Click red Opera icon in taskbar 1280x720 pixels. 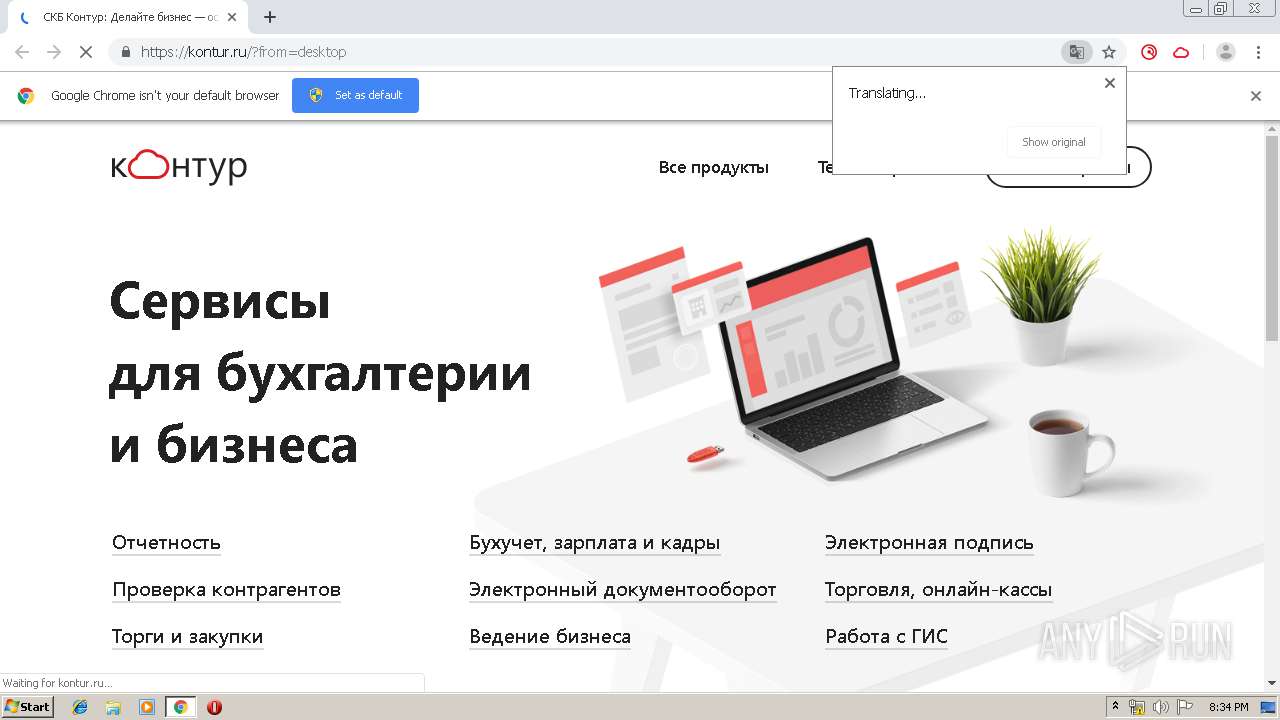pos(214,707)
